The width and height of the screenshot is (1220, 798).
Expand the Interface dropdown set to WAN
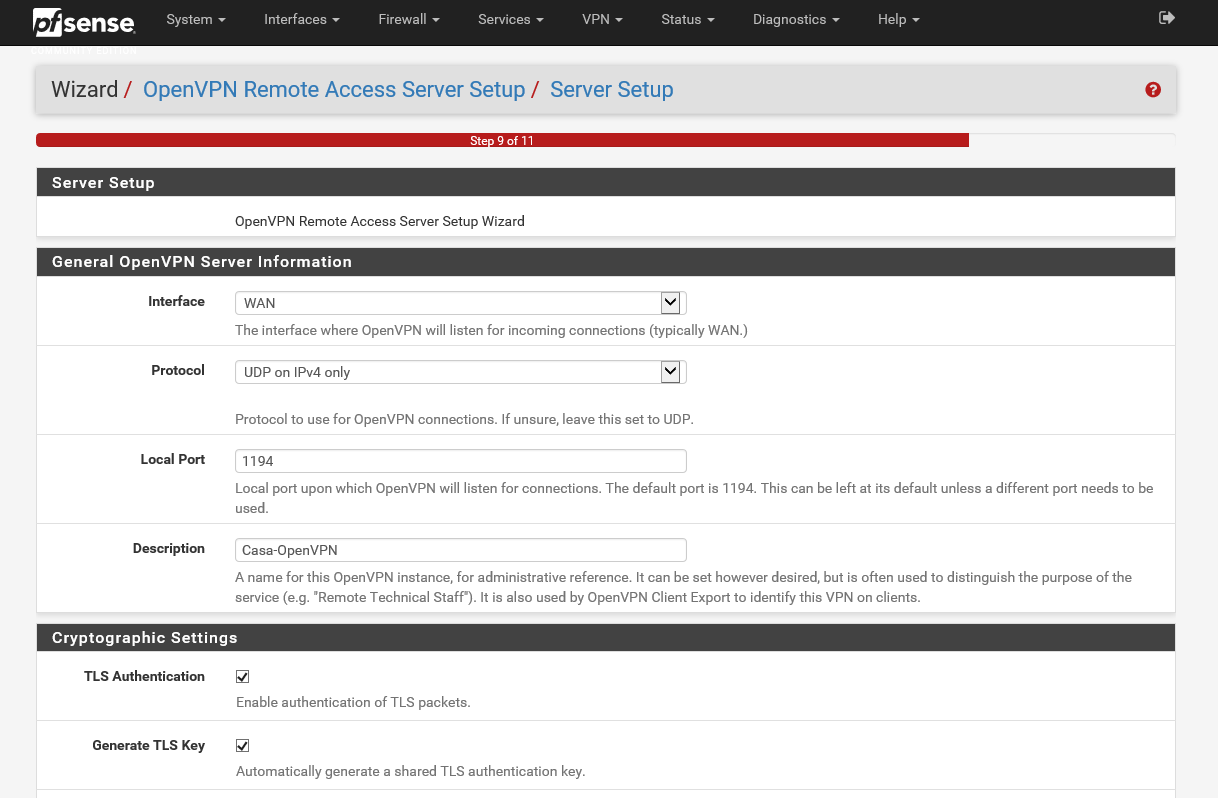click(461, 303)
